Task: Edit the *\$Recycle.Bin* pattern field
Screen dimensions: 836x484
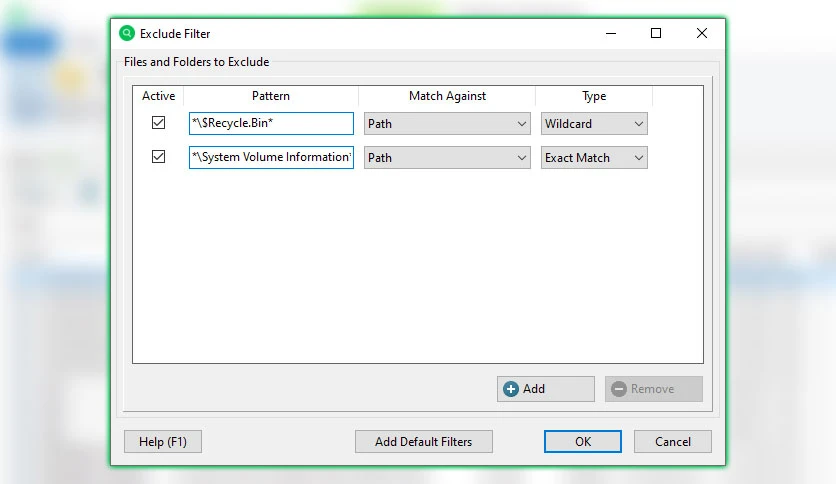Action: 271,123
